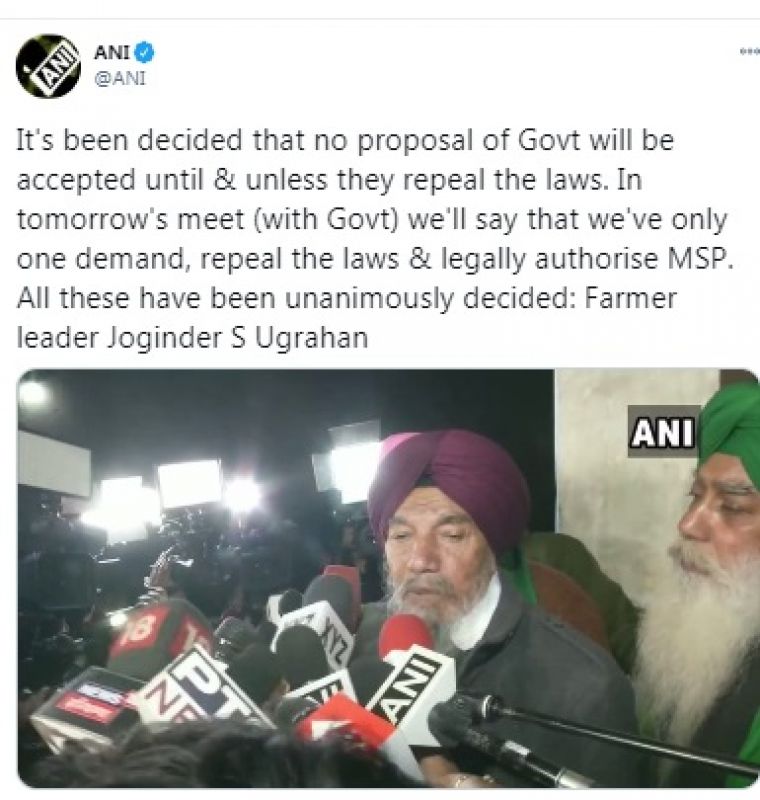The width and height of the screenshot is (760, 800).
Task: Click the blue verified badge next to ANI
Action: [144, 53]
